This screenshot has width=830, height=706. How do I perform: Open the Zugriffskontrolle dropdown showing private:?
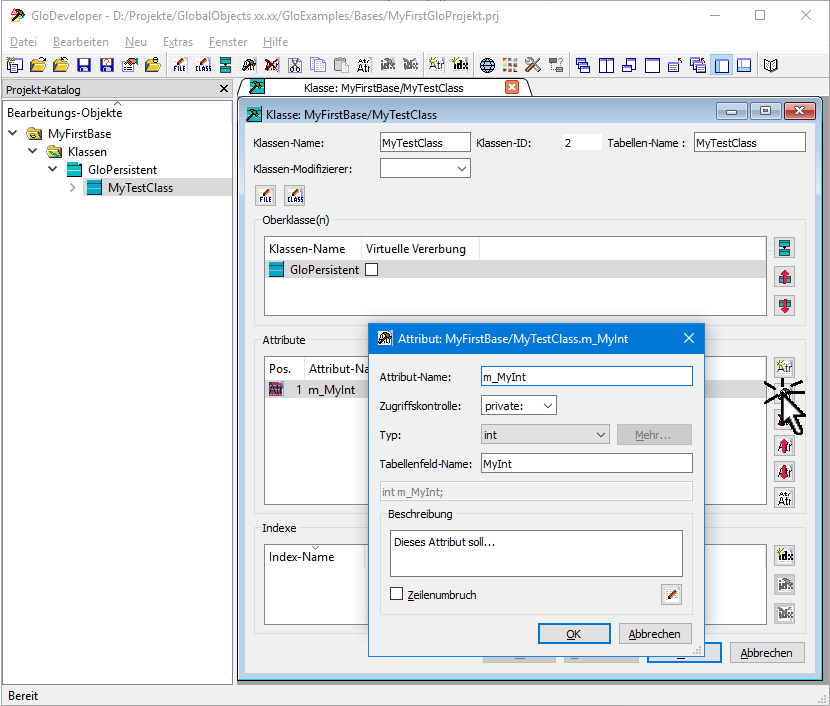519,406
